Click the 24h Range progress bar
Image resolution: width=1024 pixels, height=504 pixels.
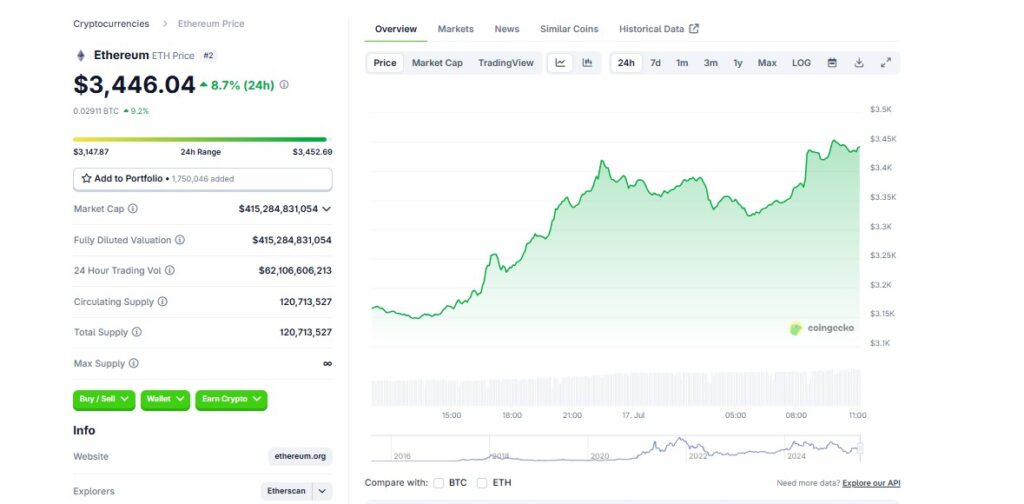click(x=200, y=139)
